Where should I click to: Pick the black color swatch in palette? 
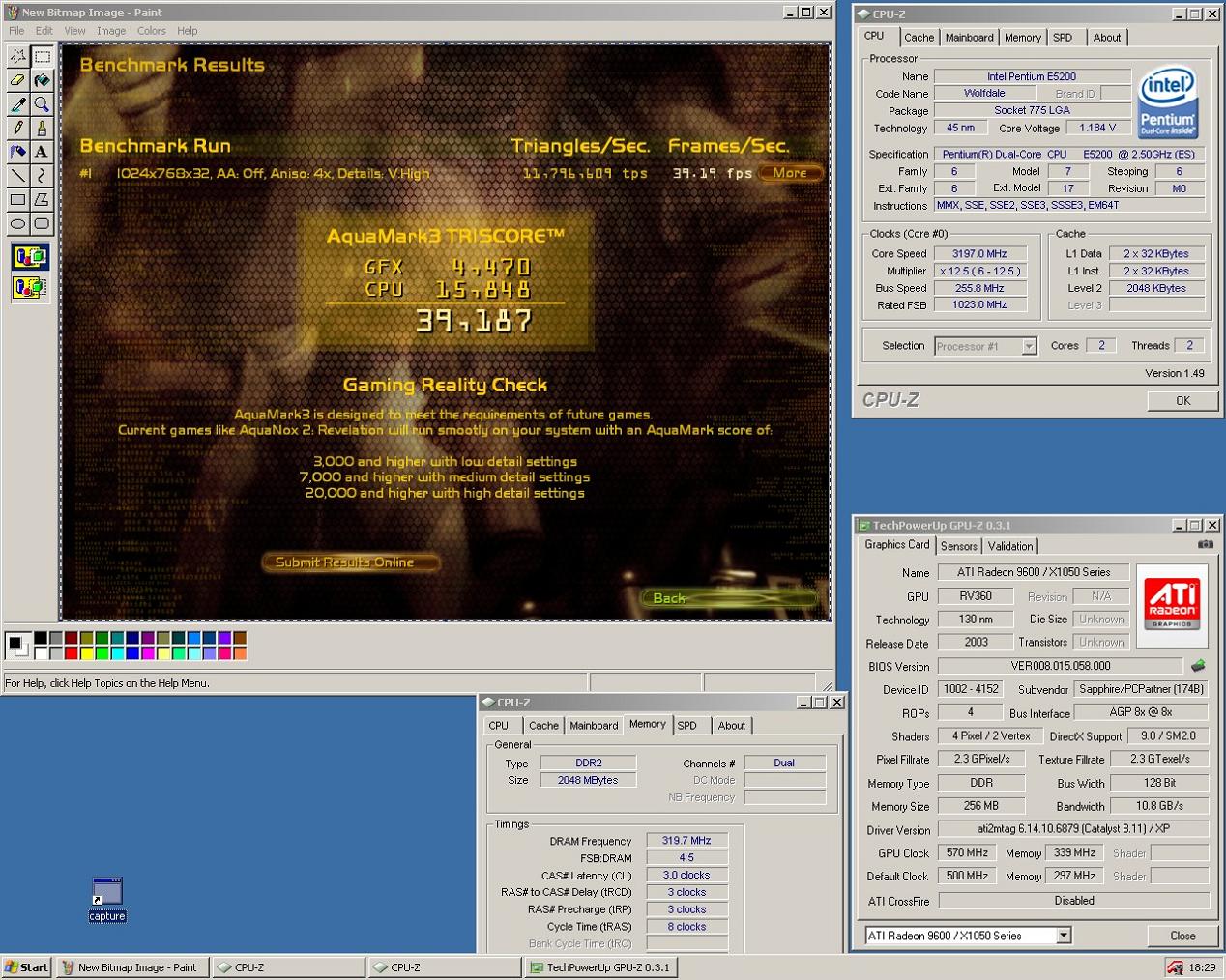(41, 638)
